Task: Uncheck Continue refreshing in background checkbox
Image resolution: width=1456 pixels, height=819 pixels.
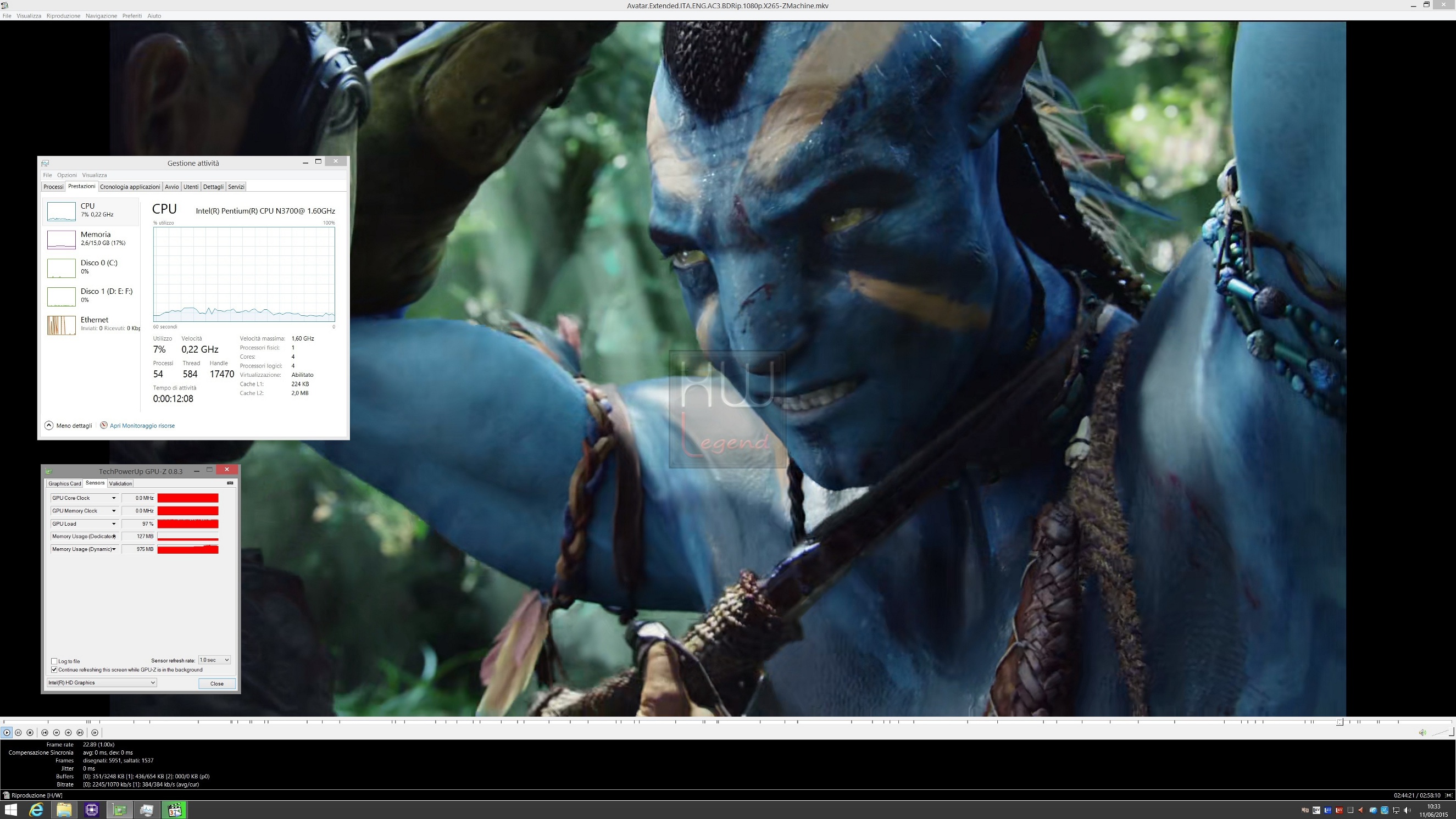Action: 54,670
